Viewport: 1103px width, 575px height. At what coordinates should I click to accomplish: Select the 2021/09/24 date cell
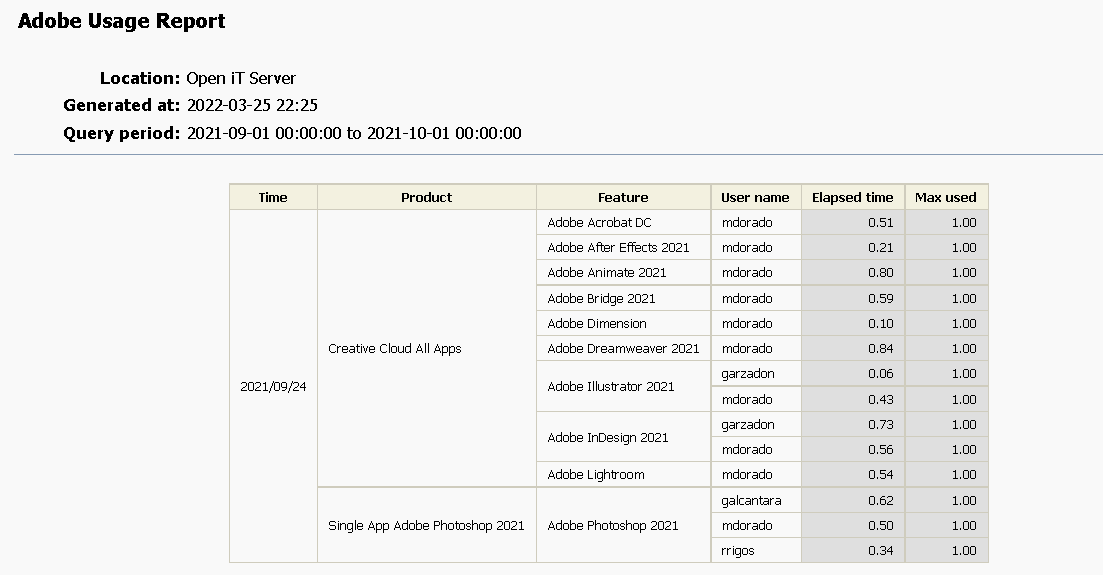coord(273,386)
